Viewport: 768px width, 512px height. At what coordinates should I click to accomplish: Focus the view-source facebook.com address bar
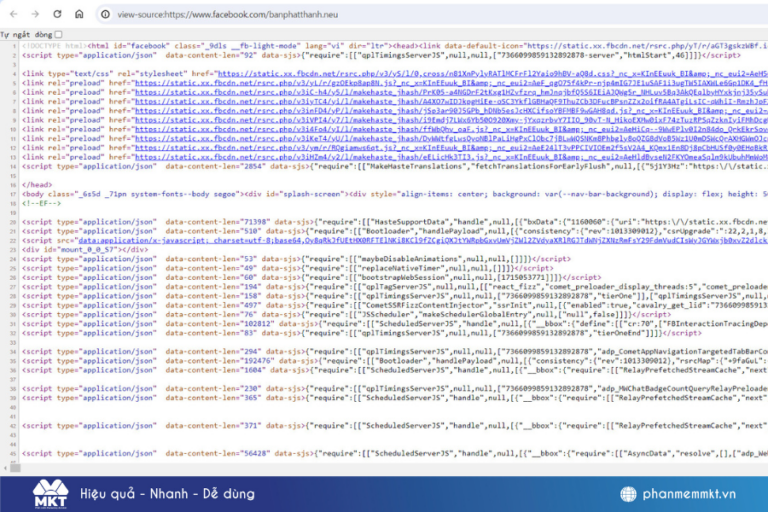[x=300, y=15]
